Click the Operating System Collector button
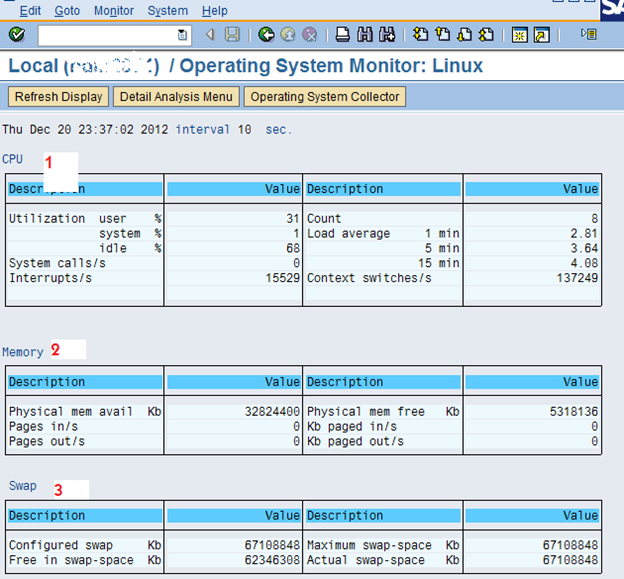The height and width of the screenshot is (579, 624). (x=325, y=97)
